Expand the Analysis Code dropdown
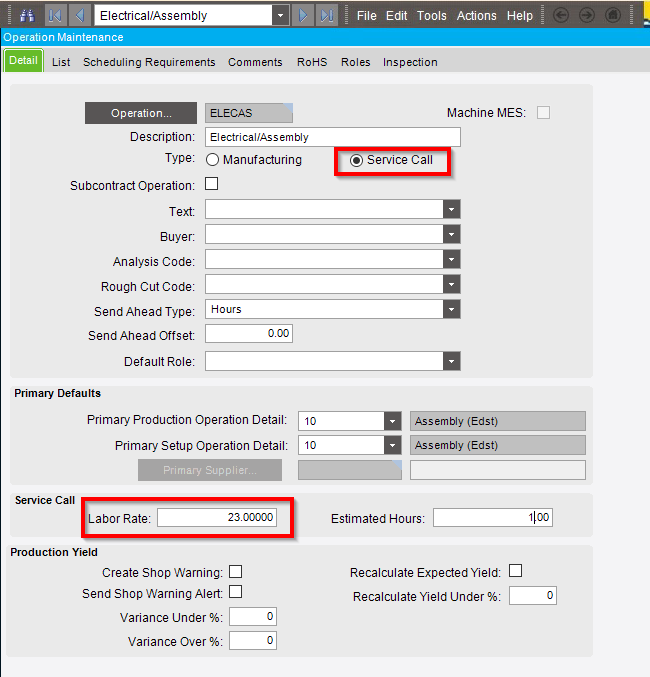The image size is (650, 677). tap(451, 259)
